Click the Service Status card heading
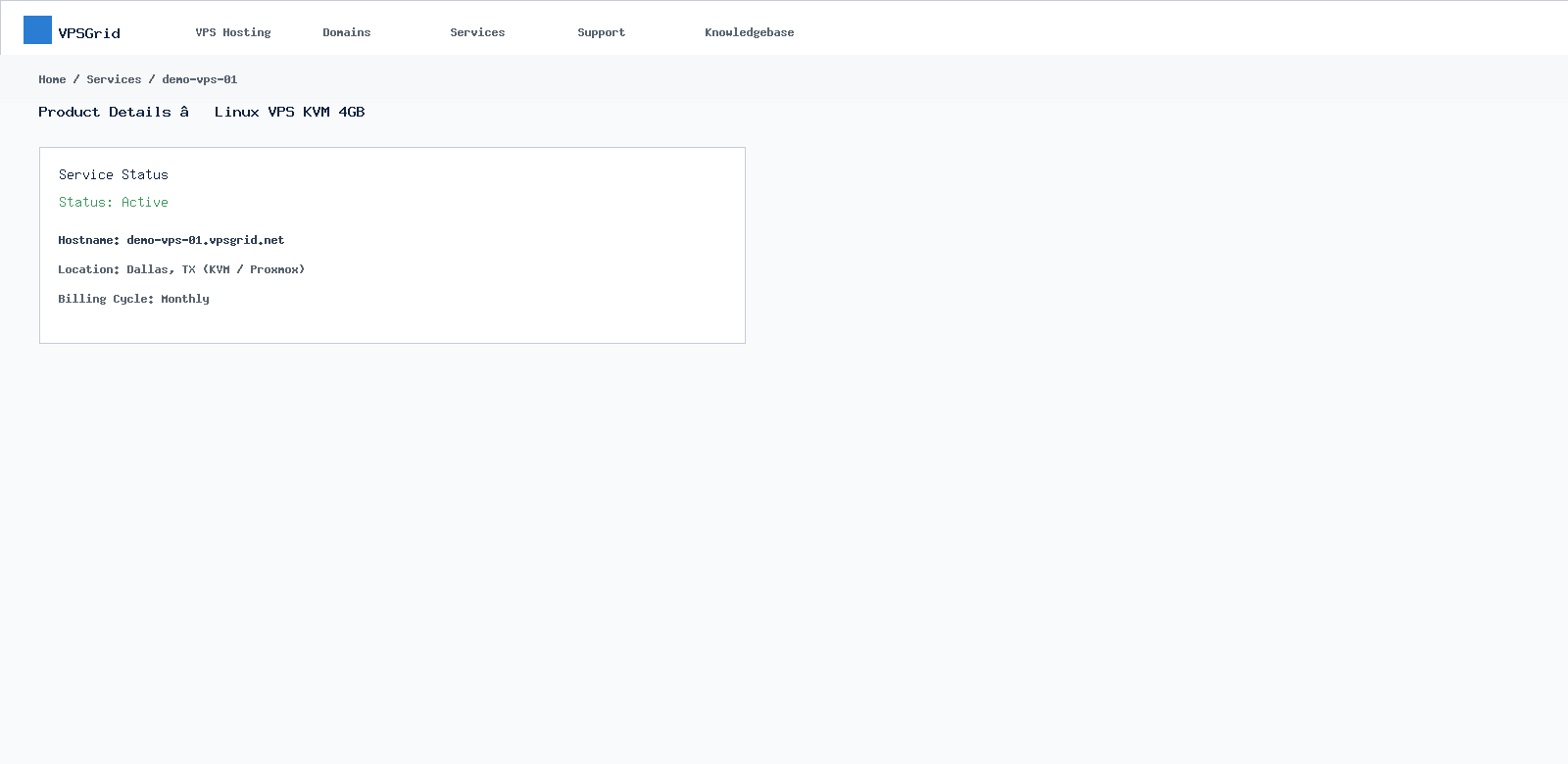1568x764 pixels. pos(114,174)
